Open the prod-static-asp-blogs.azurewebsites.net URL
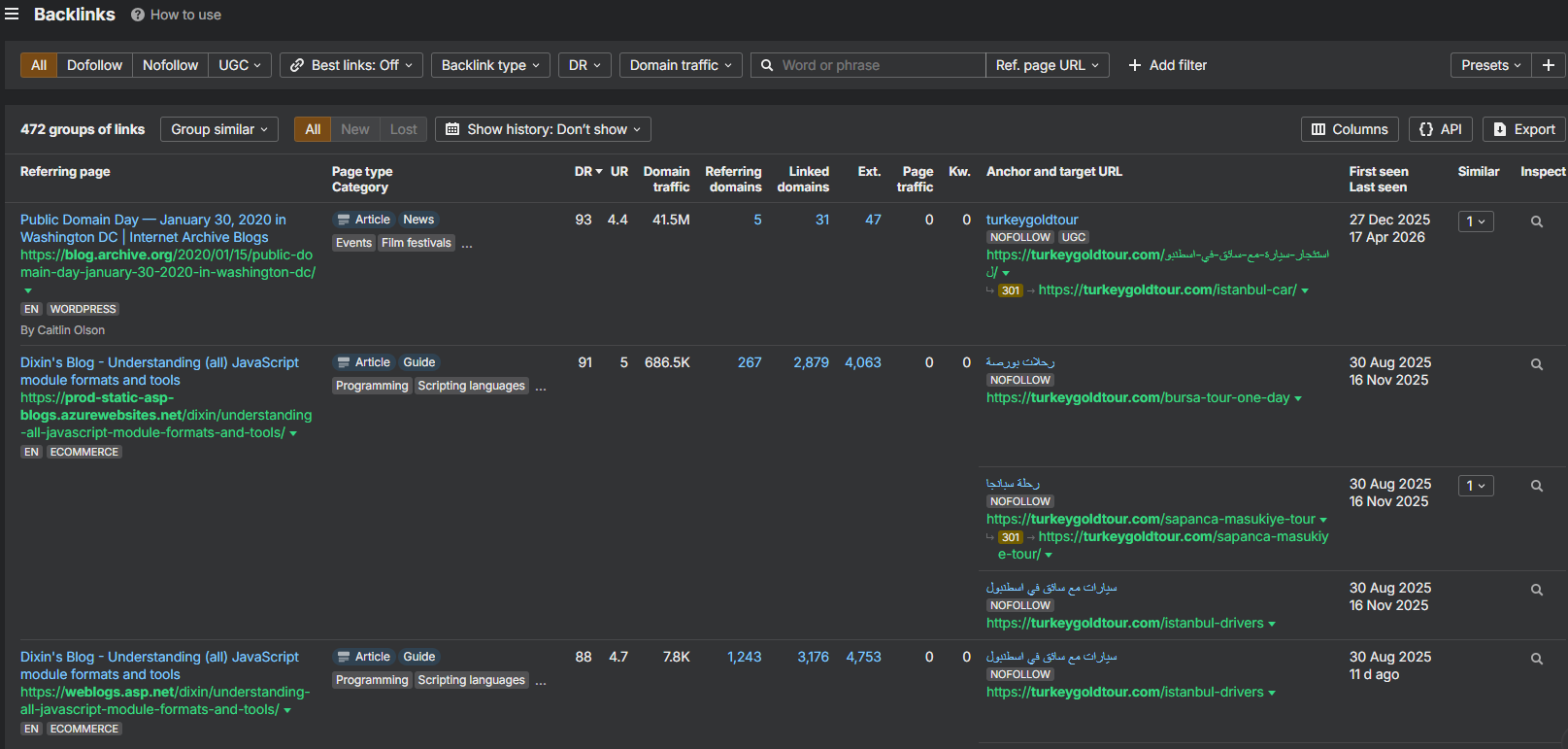This screenshot has height=749, width=1568. [x=166, y=415]
